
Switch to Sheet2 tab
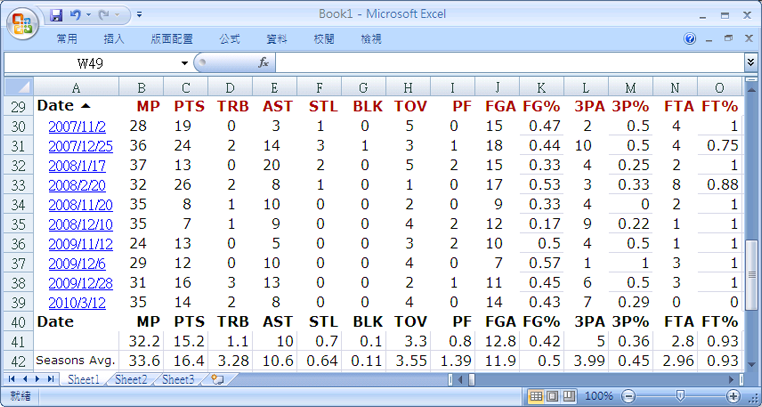click(131, 380)
